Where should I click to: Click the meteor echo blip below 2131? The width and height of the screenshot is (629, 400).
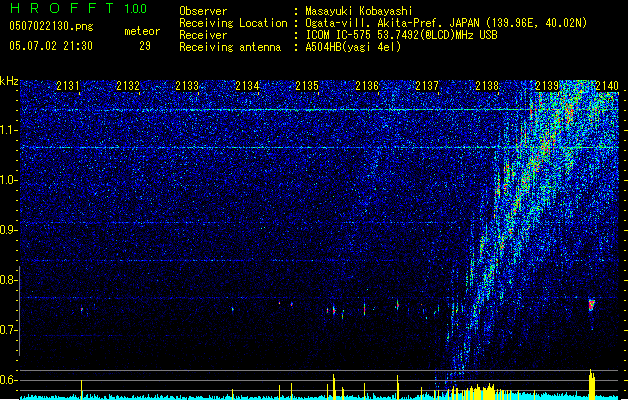click(82, 310)
